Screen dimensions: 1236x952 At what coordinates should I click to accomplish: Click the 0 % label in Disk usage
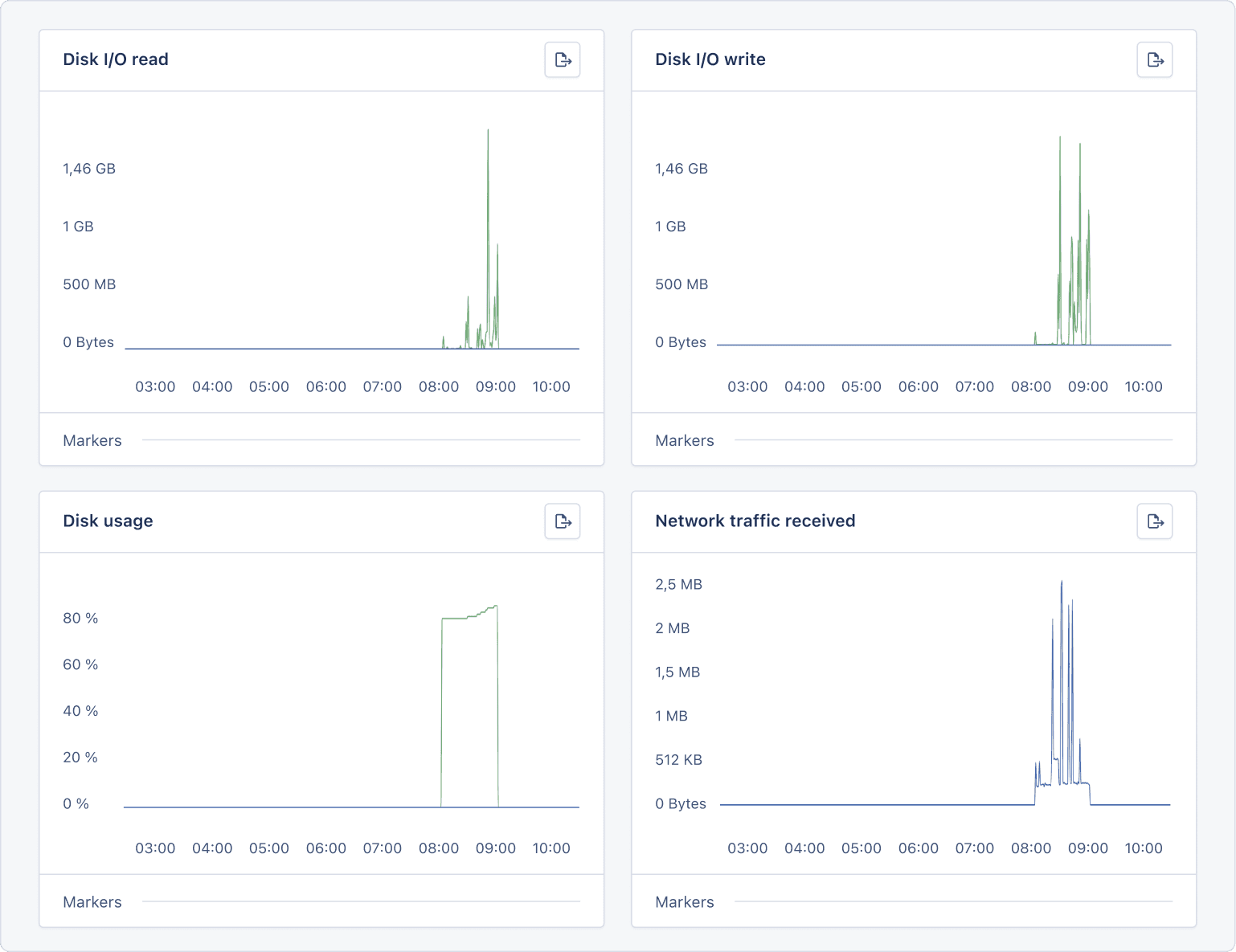pyautogui.click(x=76, y=804)
